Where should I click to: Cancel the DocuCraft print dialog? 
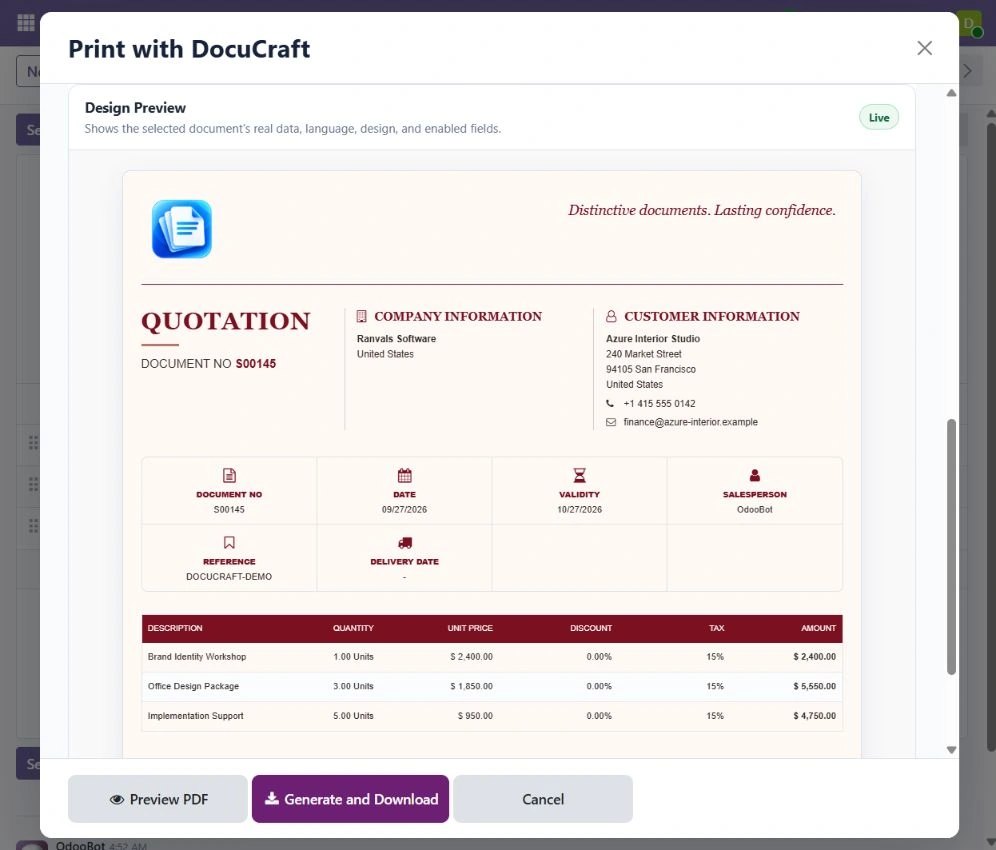[543, 799]
